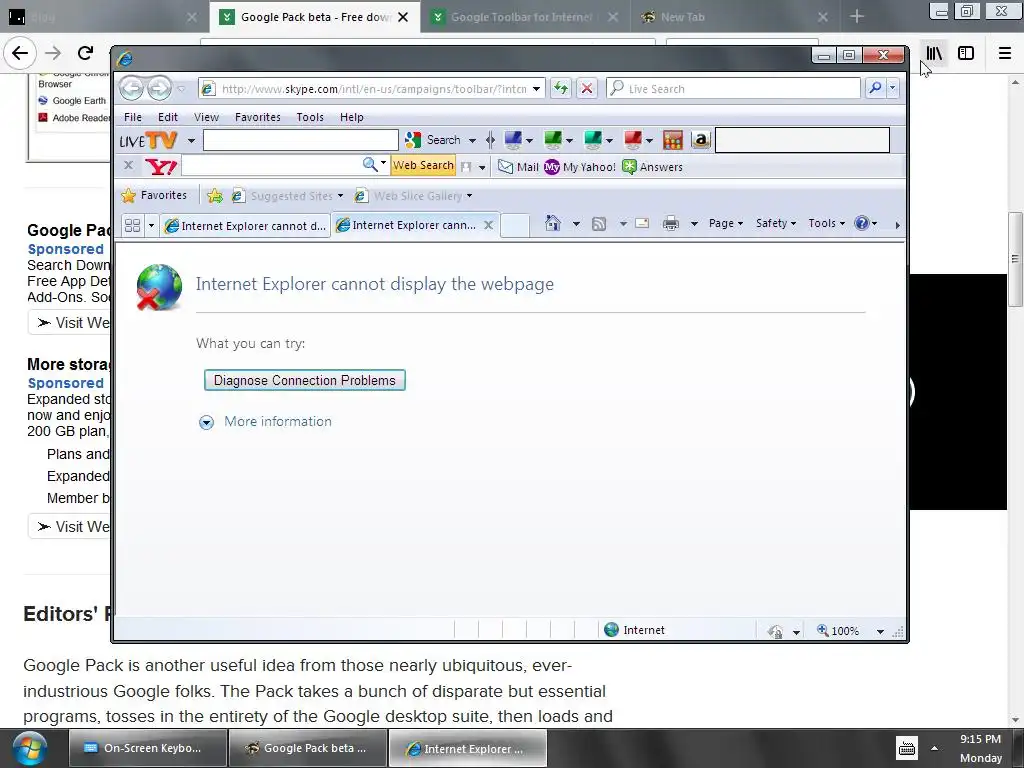Click Yahoo toolbar search input field
Image resolution: width=1024 pixels, height=768 pixels.
[272, 166]
